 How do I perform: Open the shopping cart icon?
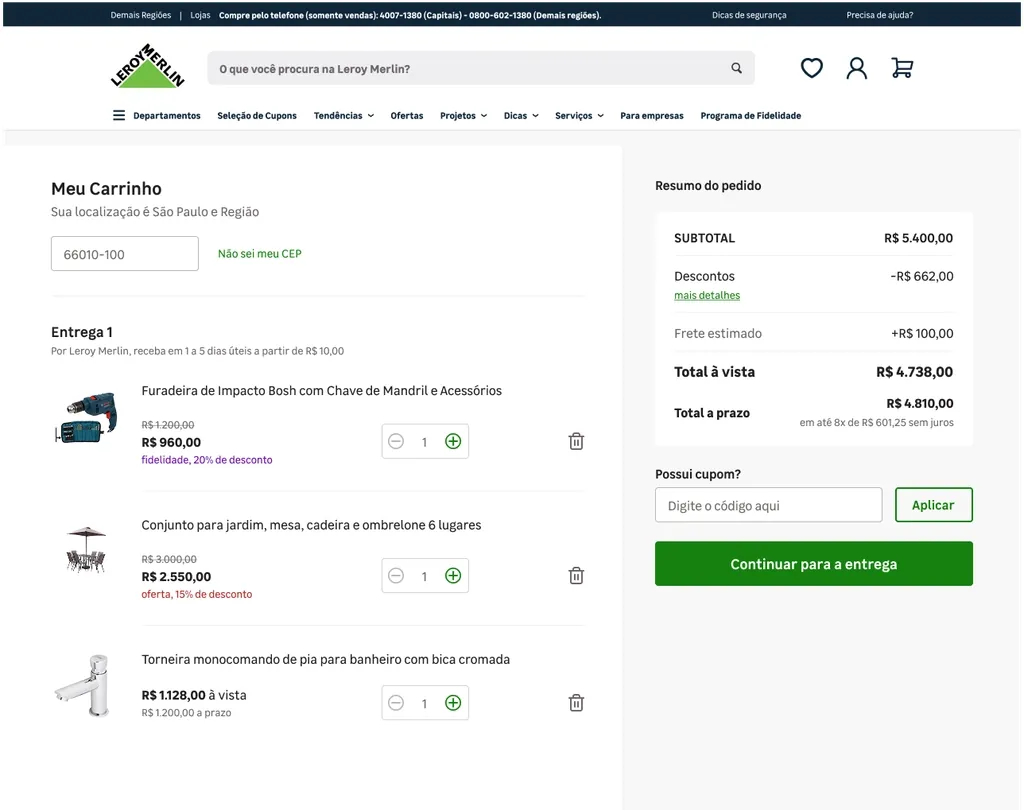point(902,68)
